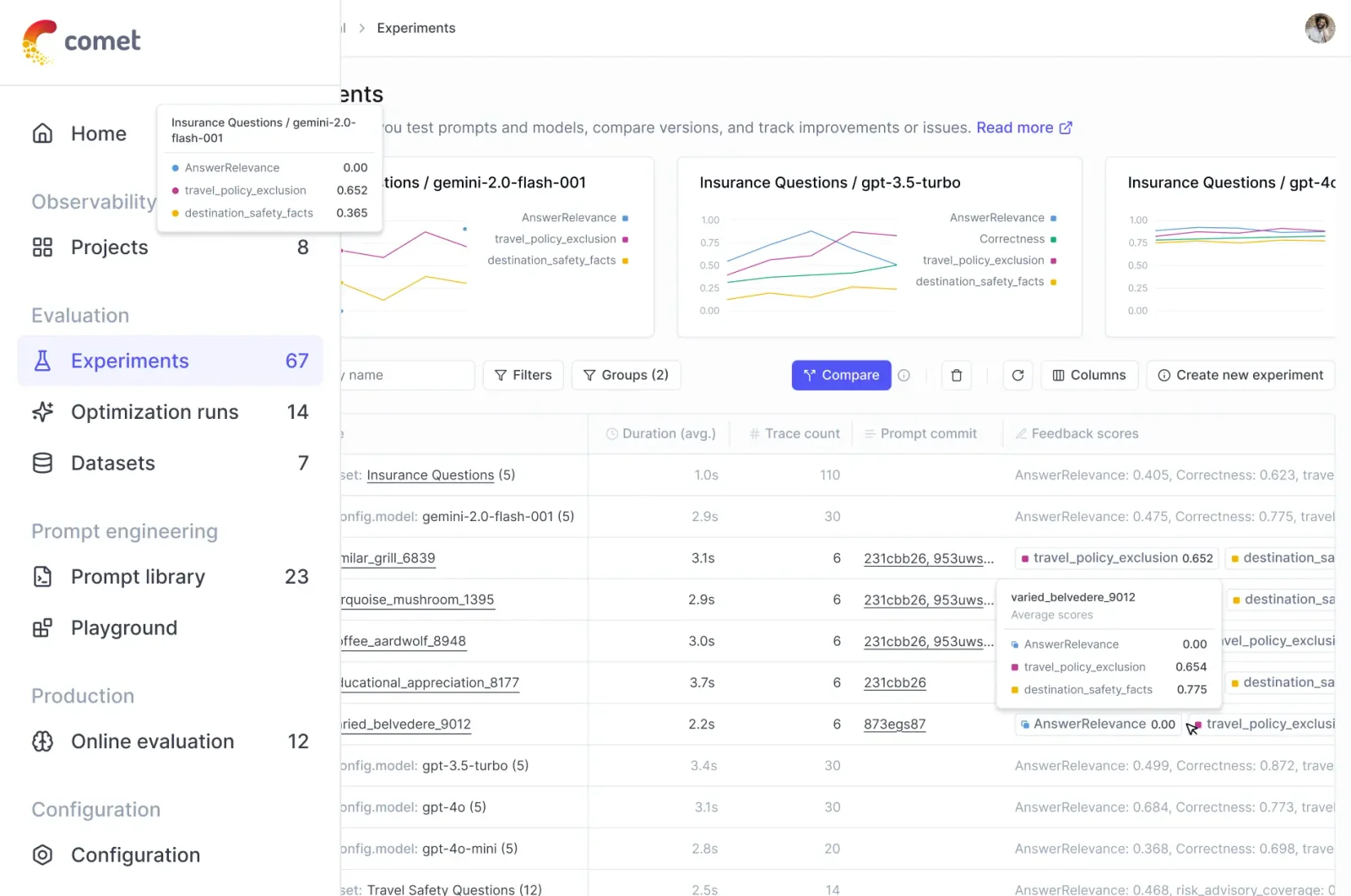Click the Comet logo
Viewport: 1351px width, 896px height.
coord(81,41)
